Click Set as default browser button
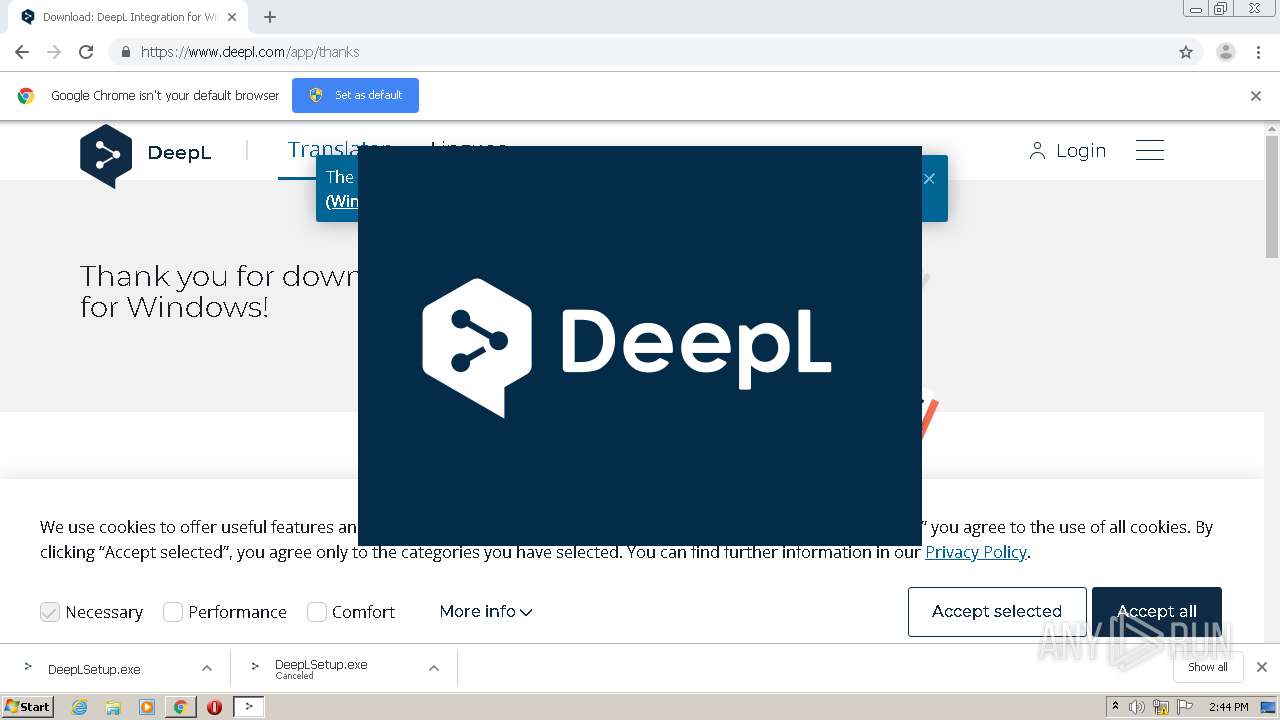The image size is (1280, 720). tap(355, 95)
